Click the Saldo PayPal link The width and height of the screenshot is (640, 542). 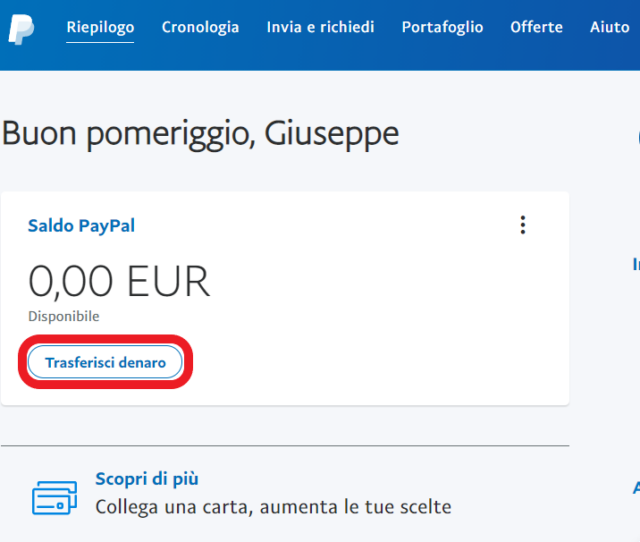[81, 226]
